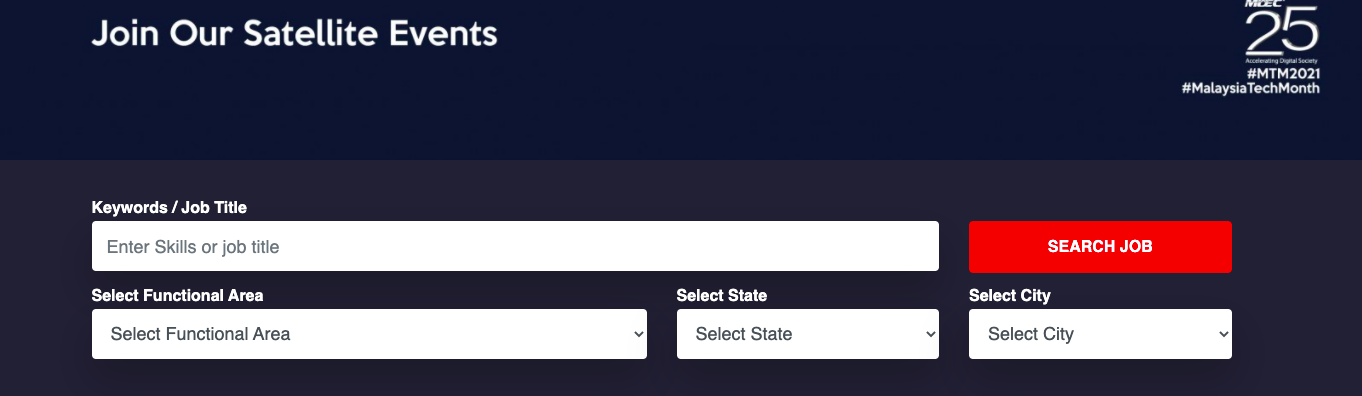Screen dimensions: 1362x396
Task: Open the Select City dropdown
Action: pyautogui.click(x=1100, y=334)
